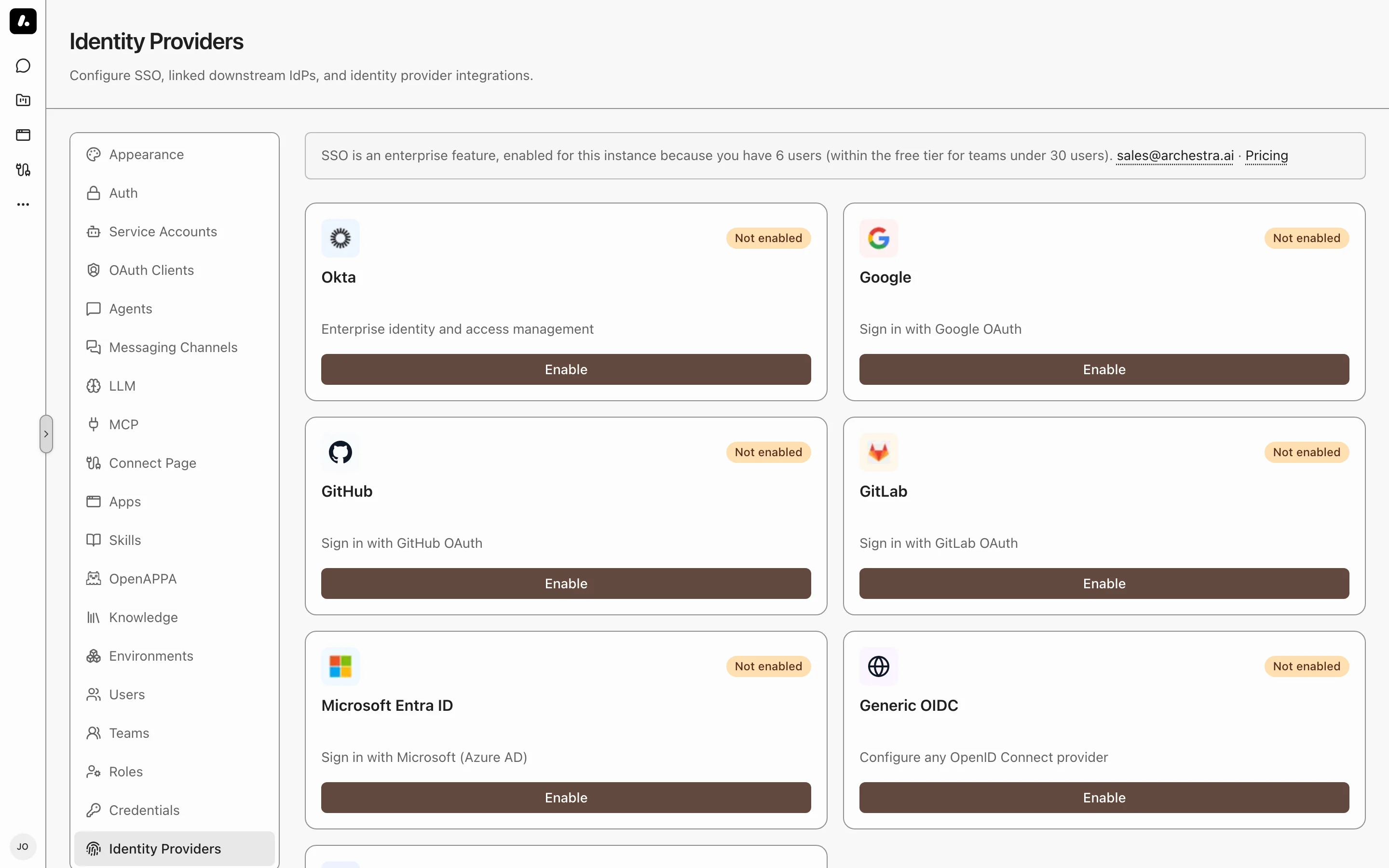Click the Skills book icon
Image resolution: width=1389 pixels, height=868 pixels.
pyautogui.click(x=94, y=540)
